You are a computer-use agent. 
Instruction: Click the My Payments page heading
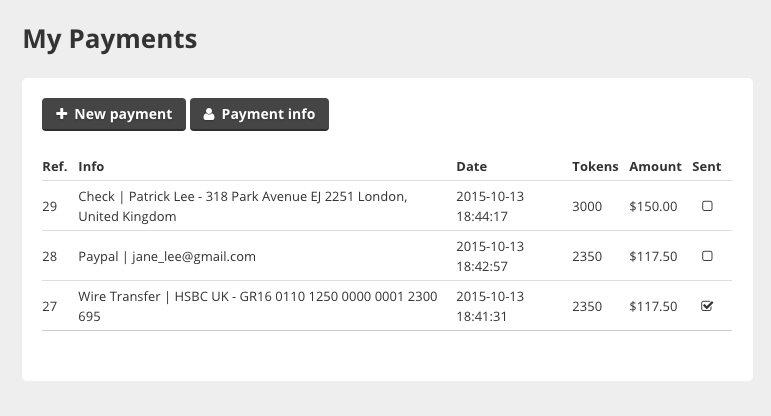110,39
